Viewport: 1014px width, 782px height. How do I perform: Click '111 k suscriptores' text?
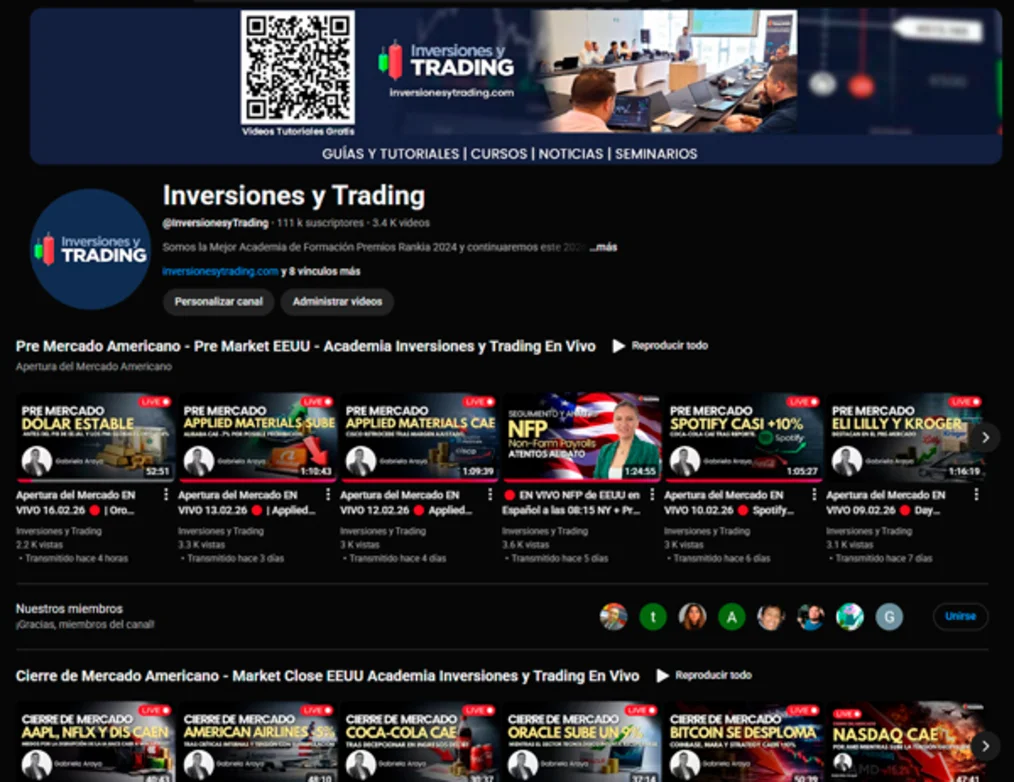pyautogui.click(x=320, y=223)
